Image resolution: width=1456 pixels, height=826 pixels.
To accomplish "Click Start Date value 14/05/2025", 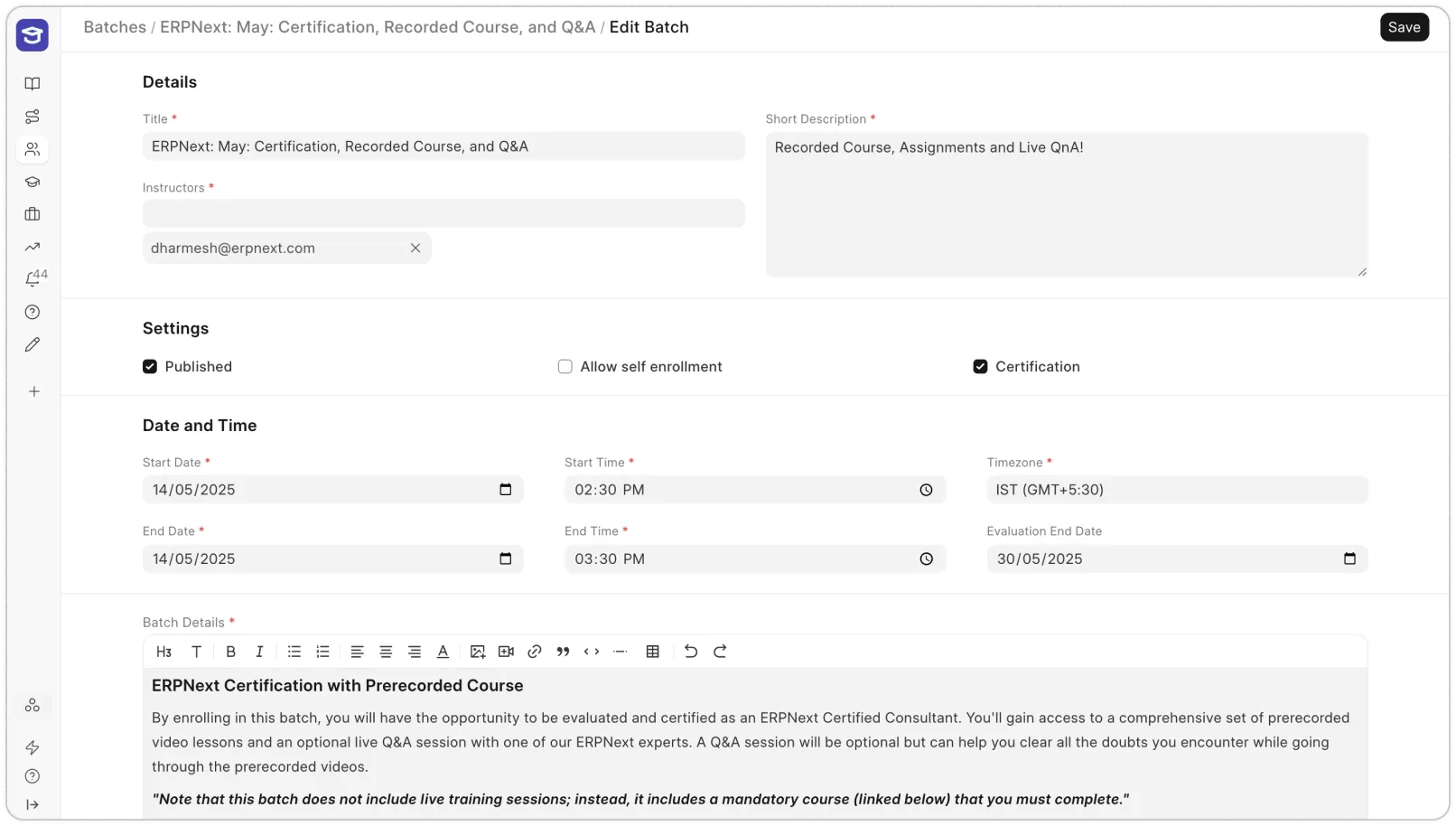I will coord(194,490).
